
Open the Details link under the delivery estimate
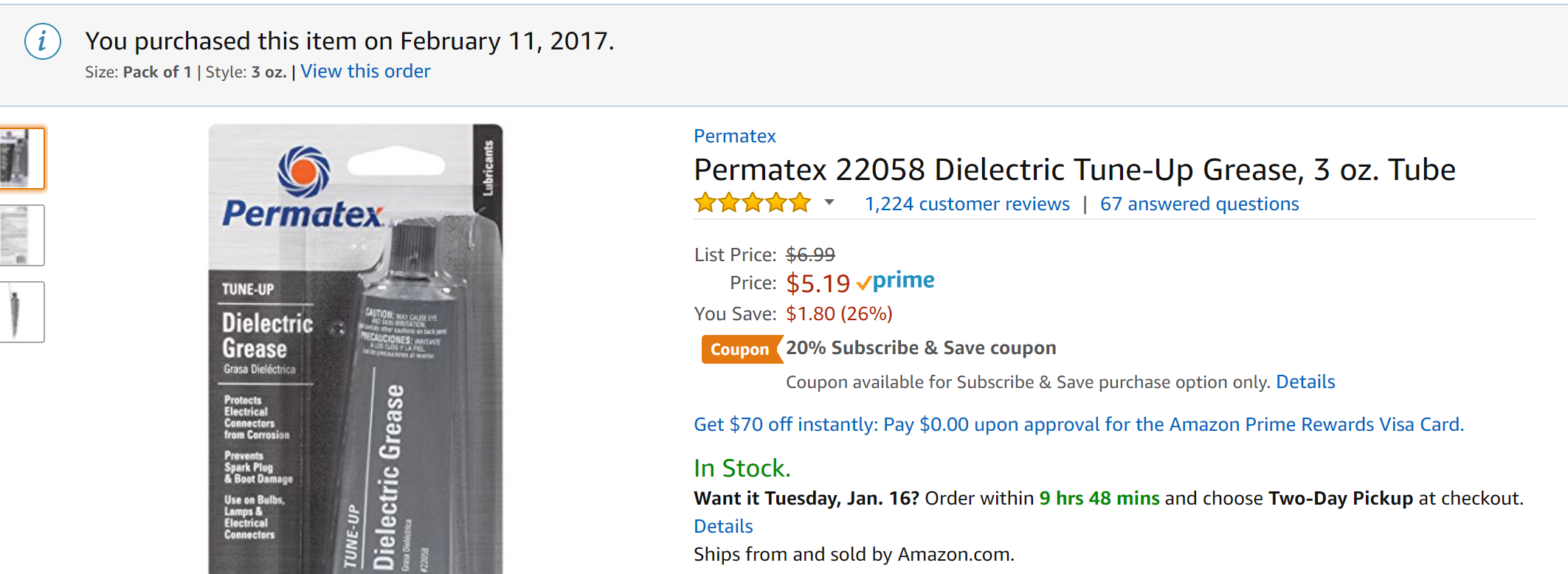click(x=723, y=526)
